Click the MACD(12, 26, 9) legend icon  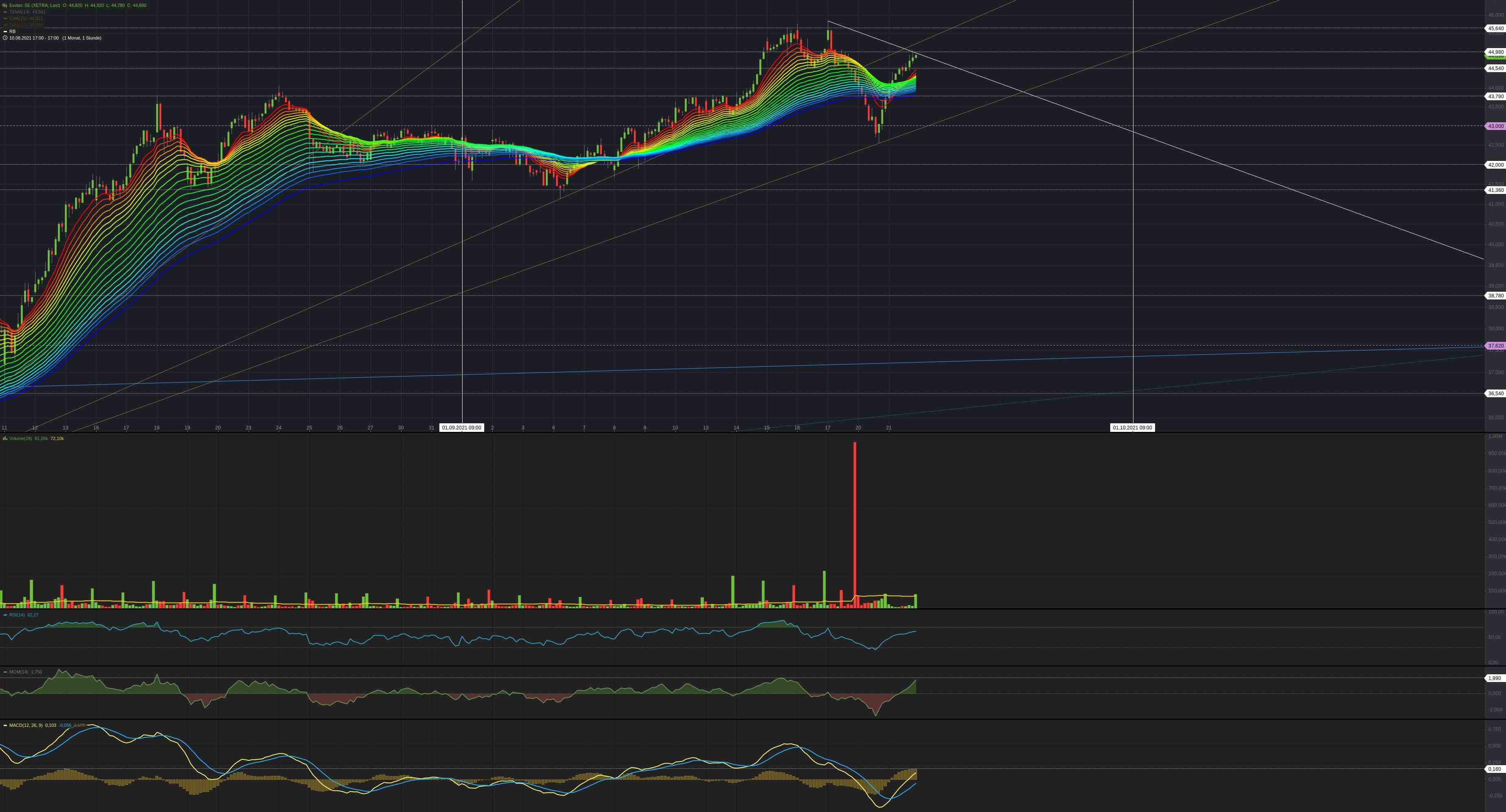pyautogui.click(x=5, y=726)
